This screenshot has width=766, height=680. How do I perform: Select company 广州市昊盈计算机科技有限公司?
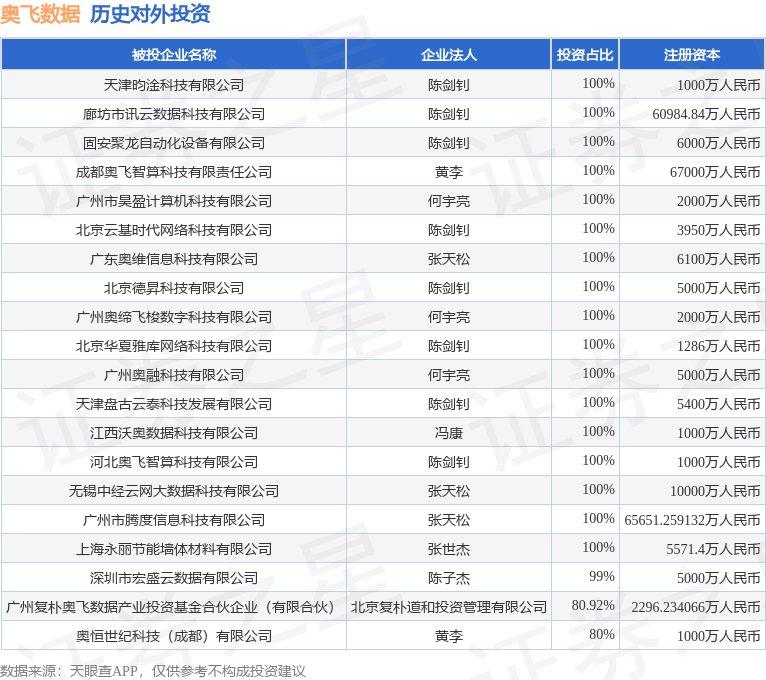click(x=174, y=201)
